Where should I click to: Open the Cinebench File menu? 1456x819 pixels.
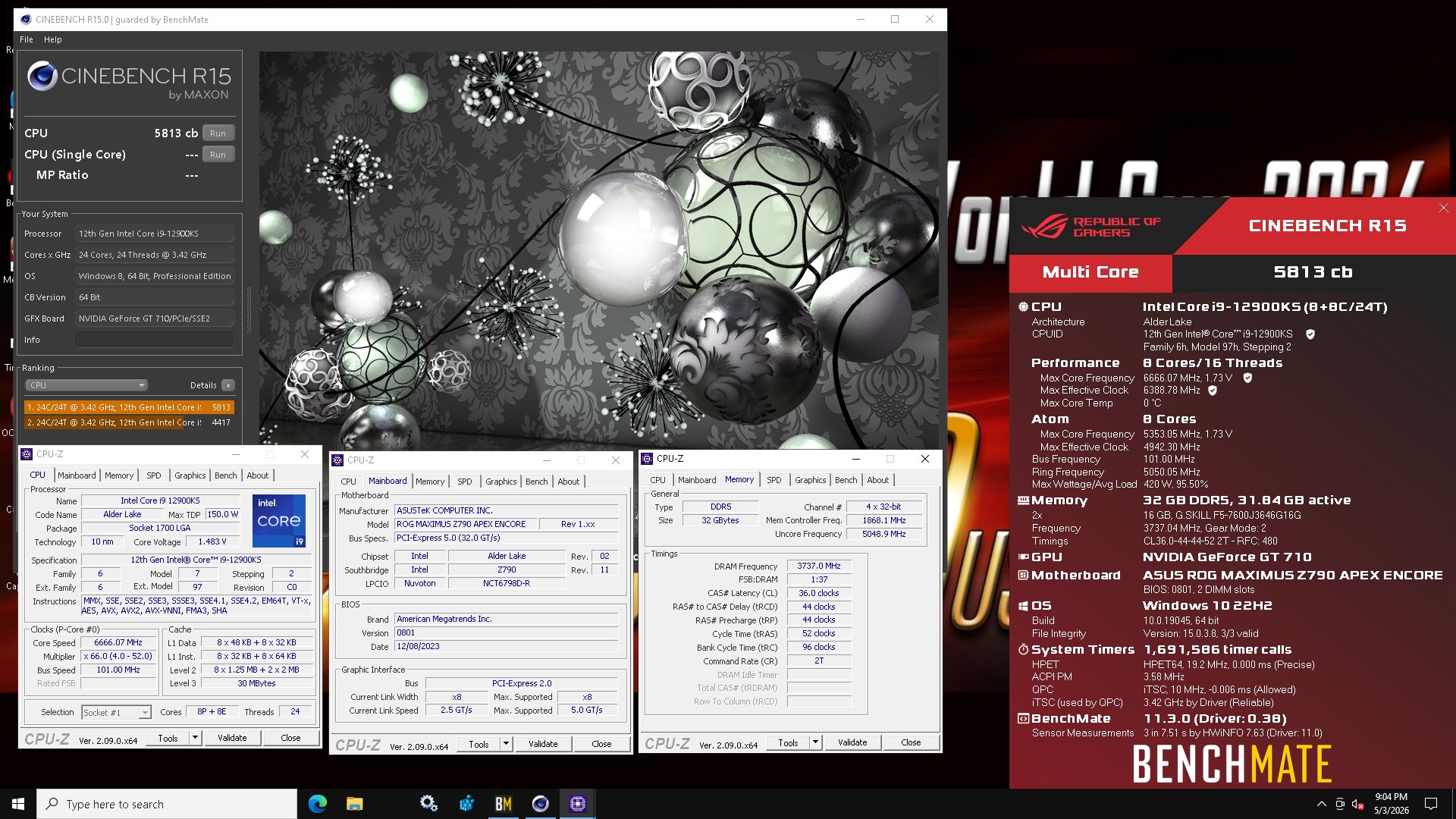27,39
